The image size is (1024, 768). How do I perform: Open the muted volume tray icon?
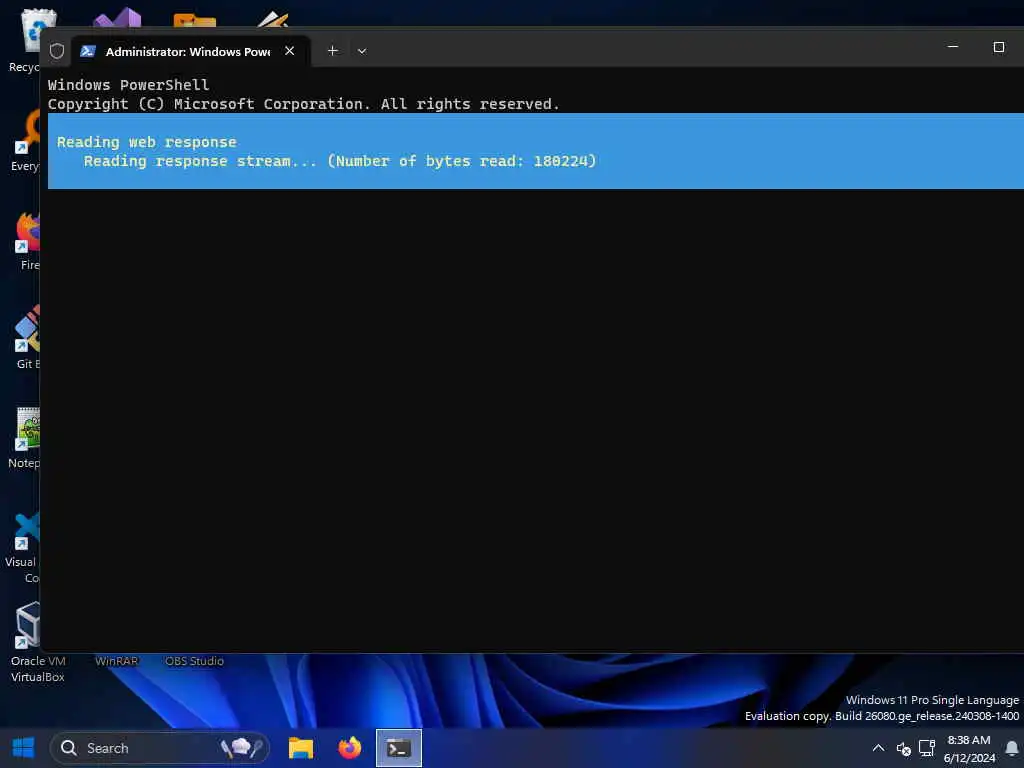click(903, 748)
